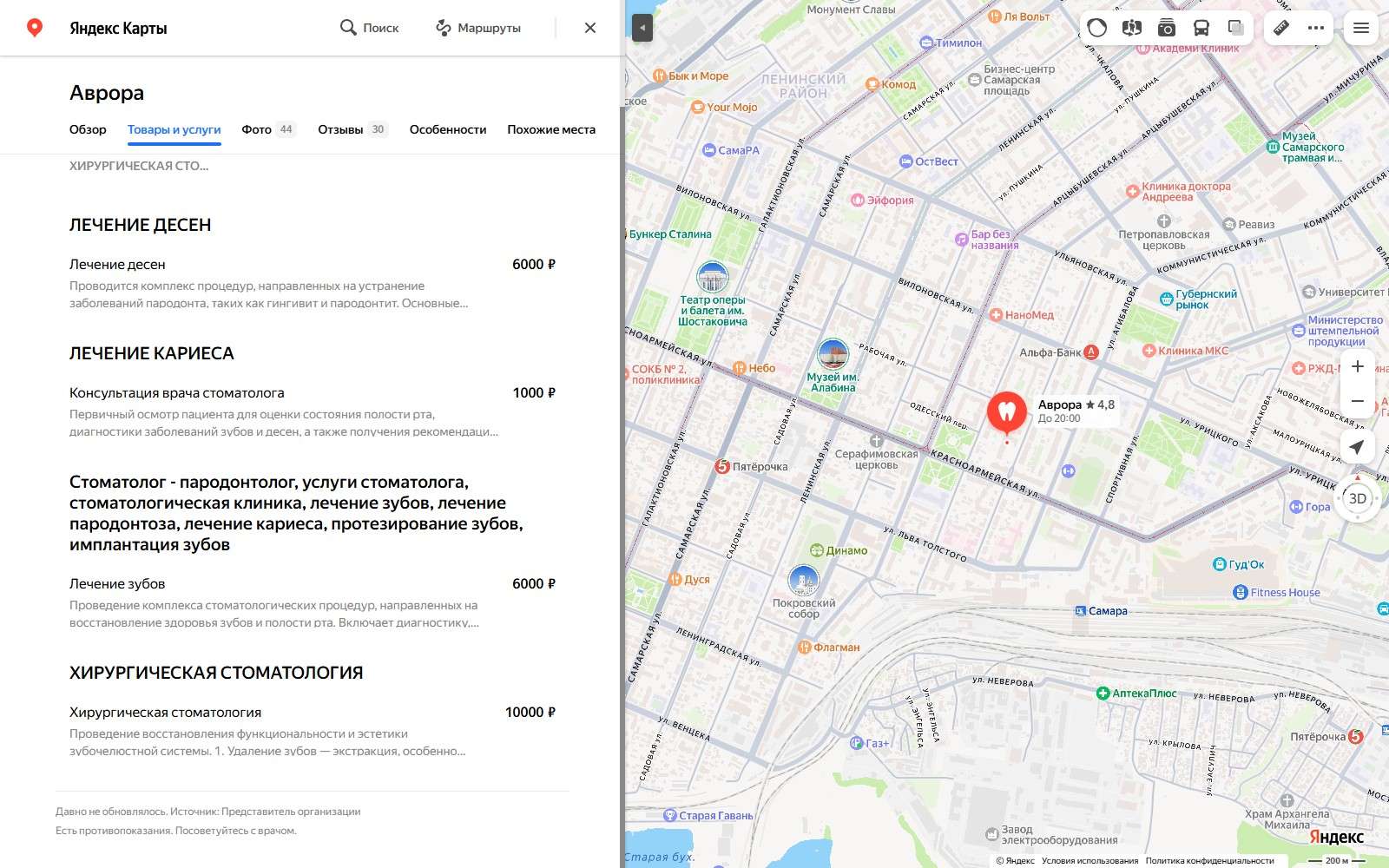Viewport: 1389px width, 868px height.
Task: Zoom in with the plus button
Action: tap(1358, 366)
